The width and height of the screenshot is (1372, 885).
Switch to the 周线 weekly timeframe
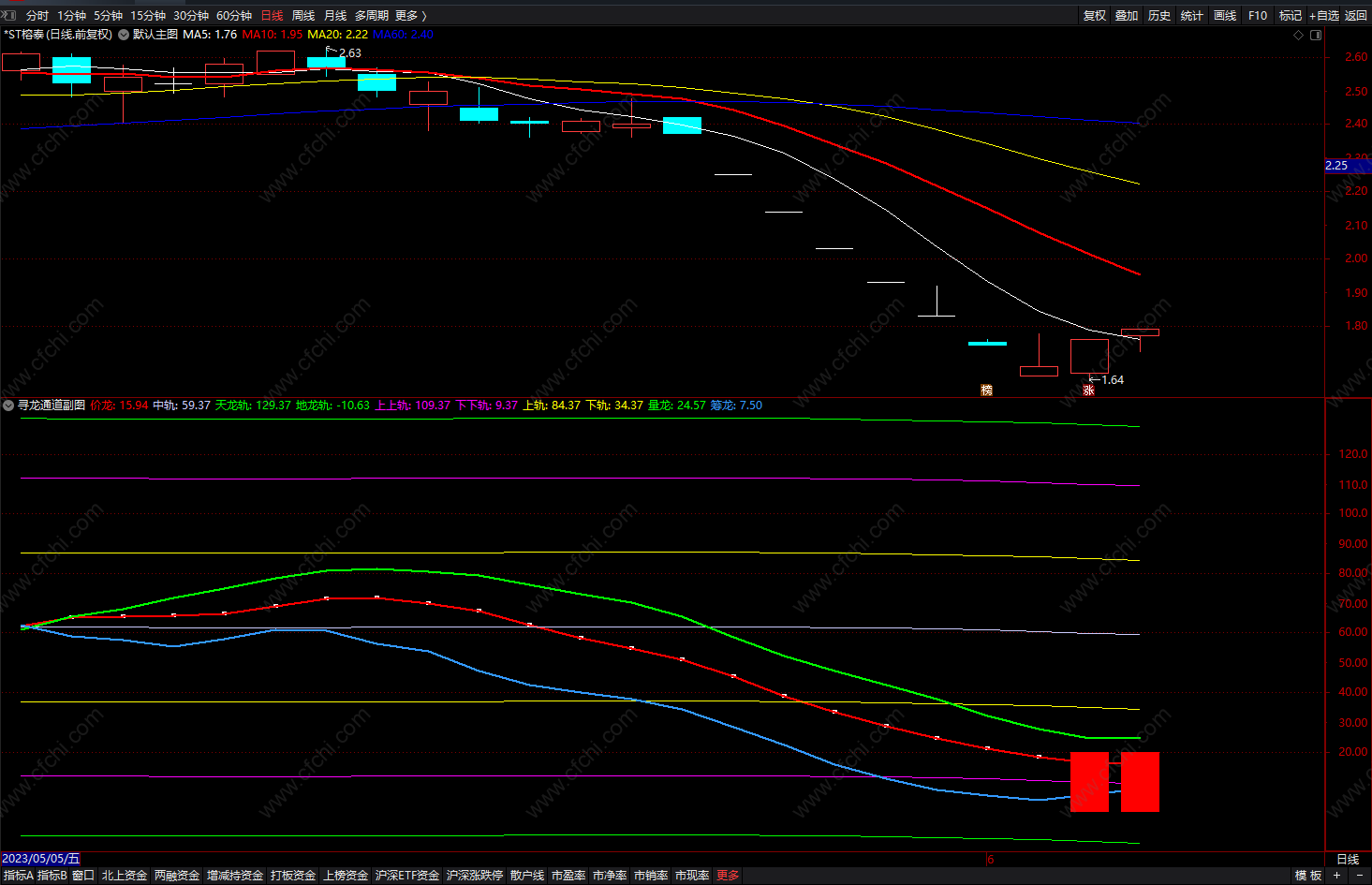click(303, 15)
